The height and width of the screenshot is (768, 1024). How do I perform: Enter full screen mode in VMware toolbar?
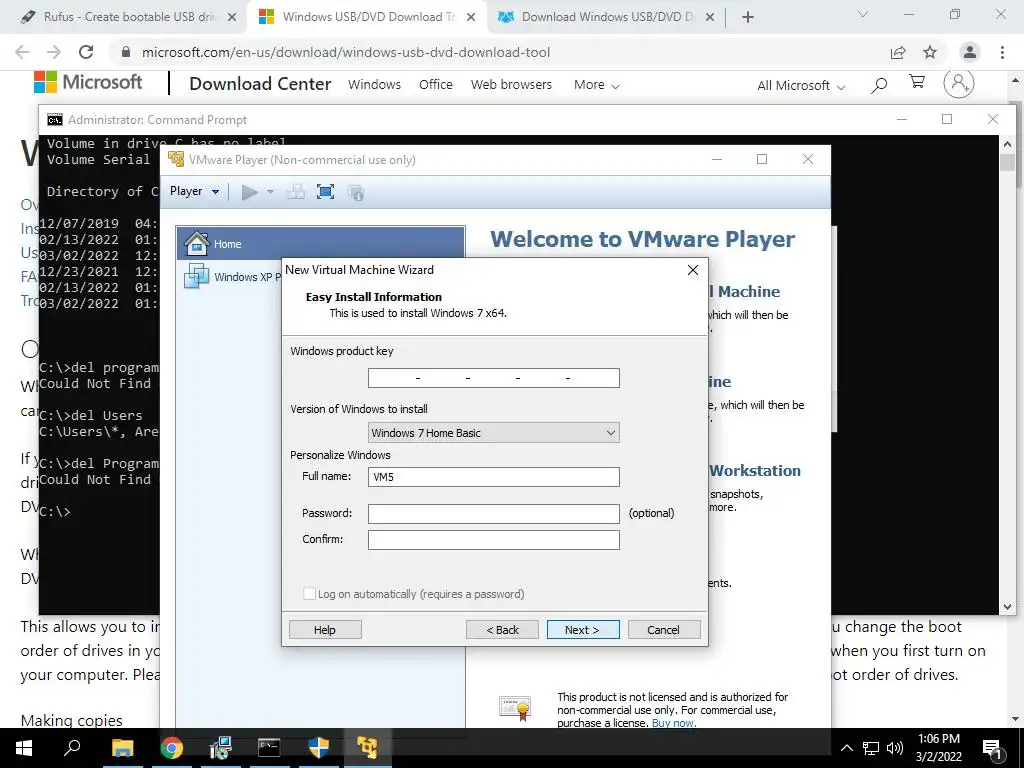pos(325,192)
